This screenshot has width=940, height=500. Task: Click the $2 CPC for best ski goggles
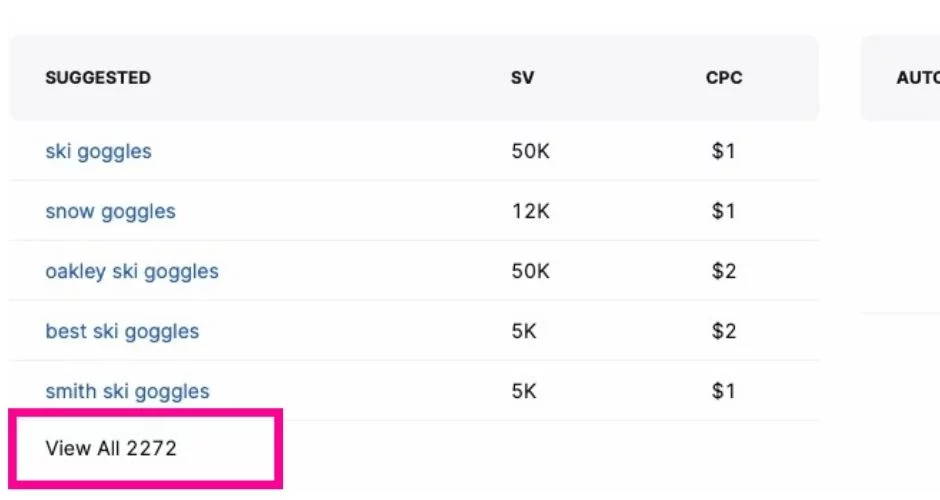[723, 332]
